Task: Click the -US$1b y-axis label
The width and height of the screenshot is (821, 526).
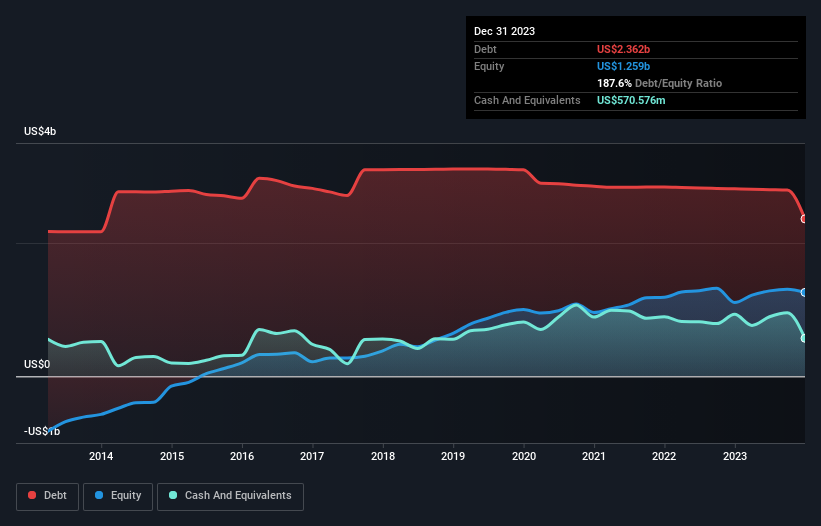Action: tap(42, 431)
